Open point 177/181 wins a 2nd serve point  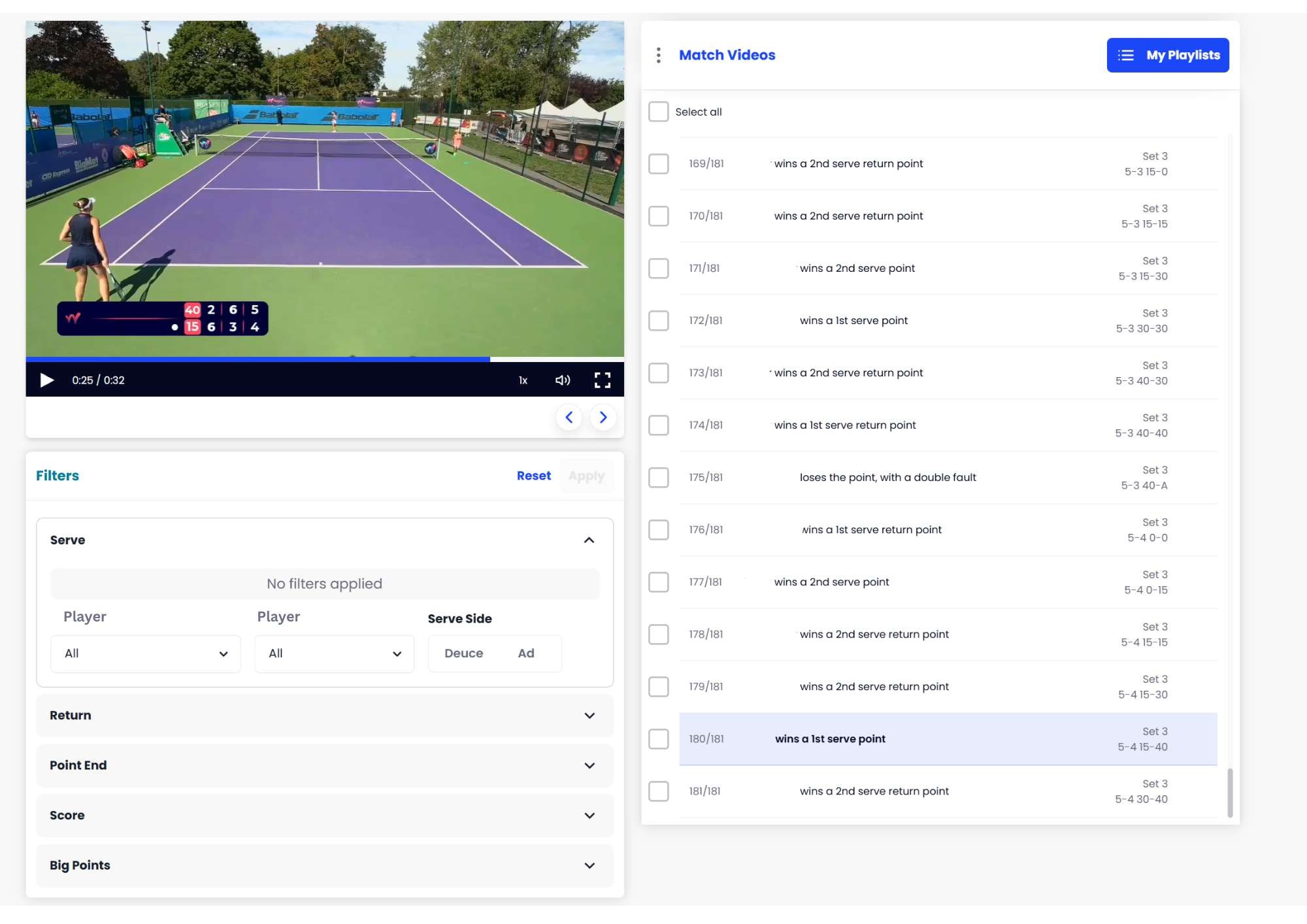coord(948,582)
